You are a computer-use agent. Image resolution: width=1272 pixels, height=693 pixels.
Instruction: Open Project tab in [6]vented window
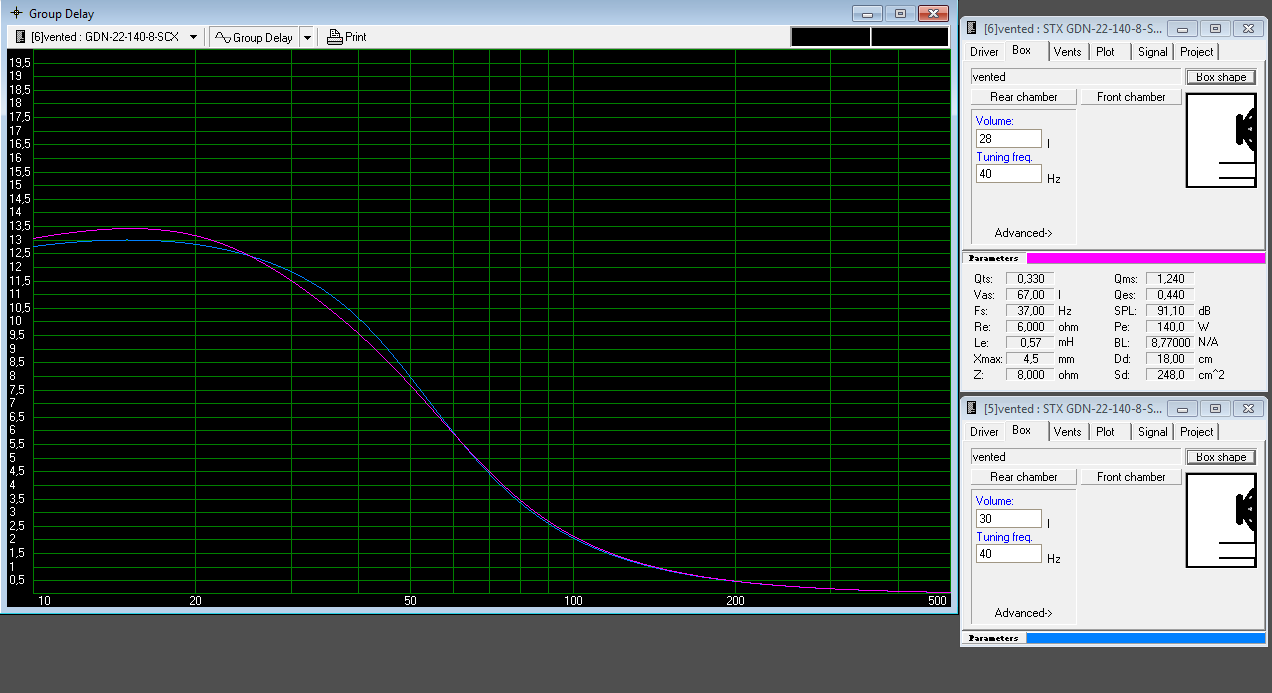click(1196, 52)
